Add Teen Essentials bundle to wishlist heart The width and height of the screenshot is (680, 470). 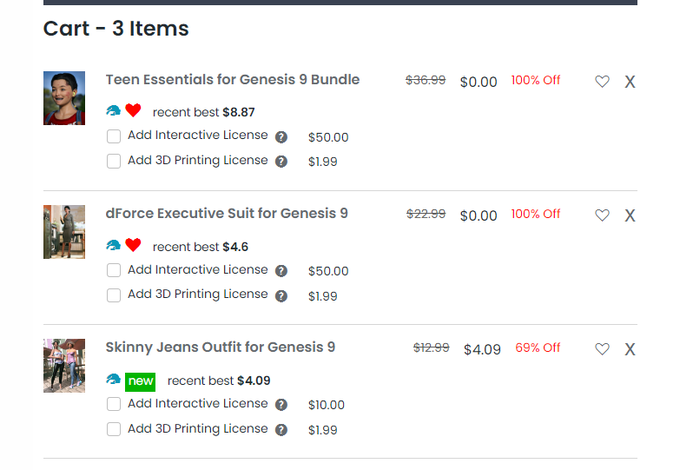coord(602,81)
